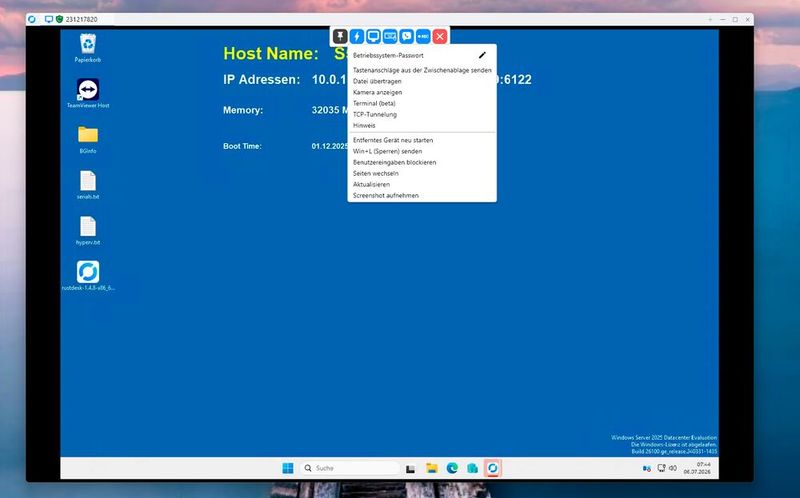This screenshot has height=498, width=800.
Task: Choose Tastenanschläge aus der Zwischenablage senden
Action: 422,70
